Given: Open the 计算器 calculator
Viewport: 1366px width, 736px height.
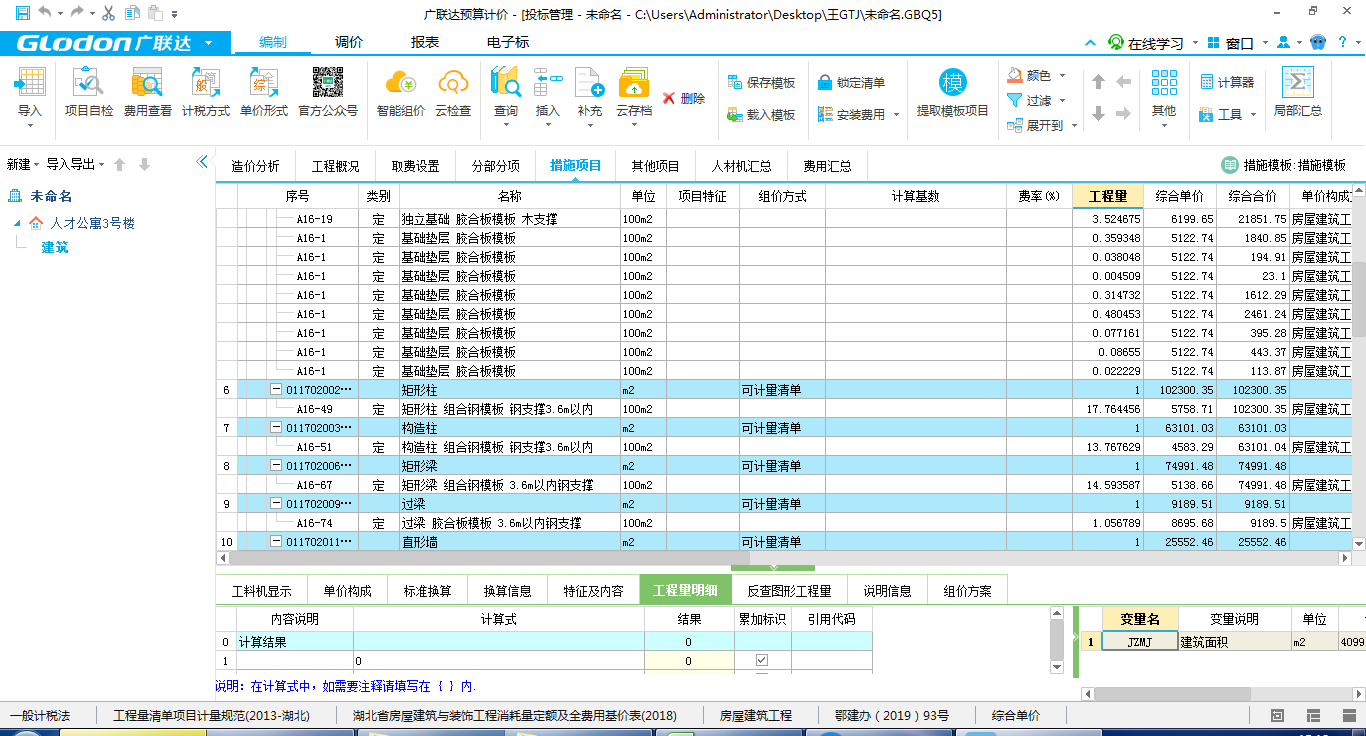Looking at the screenshot, I should [x=1227, y=82].
